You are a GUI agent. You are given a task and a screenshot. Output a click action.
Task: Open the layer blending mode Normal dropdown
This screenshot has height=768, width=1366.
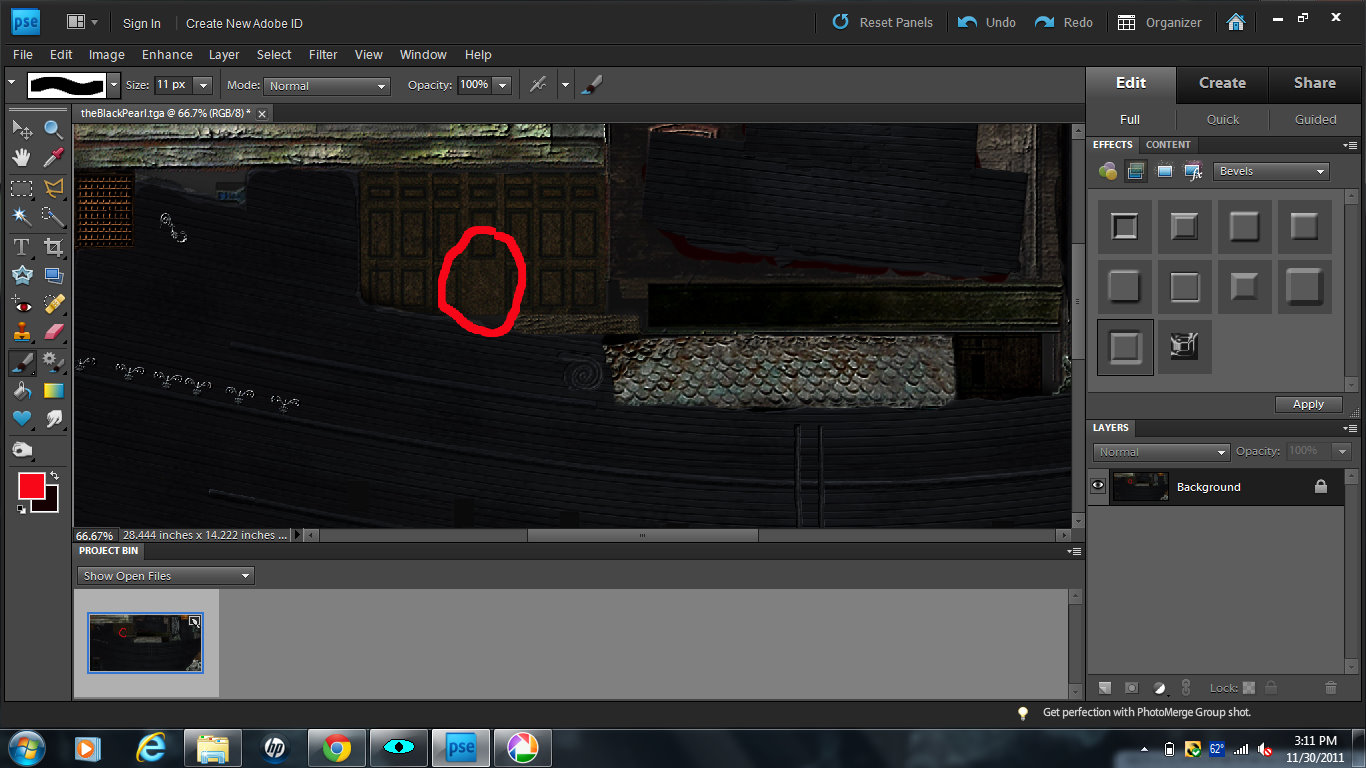(x=1161, y=452)
